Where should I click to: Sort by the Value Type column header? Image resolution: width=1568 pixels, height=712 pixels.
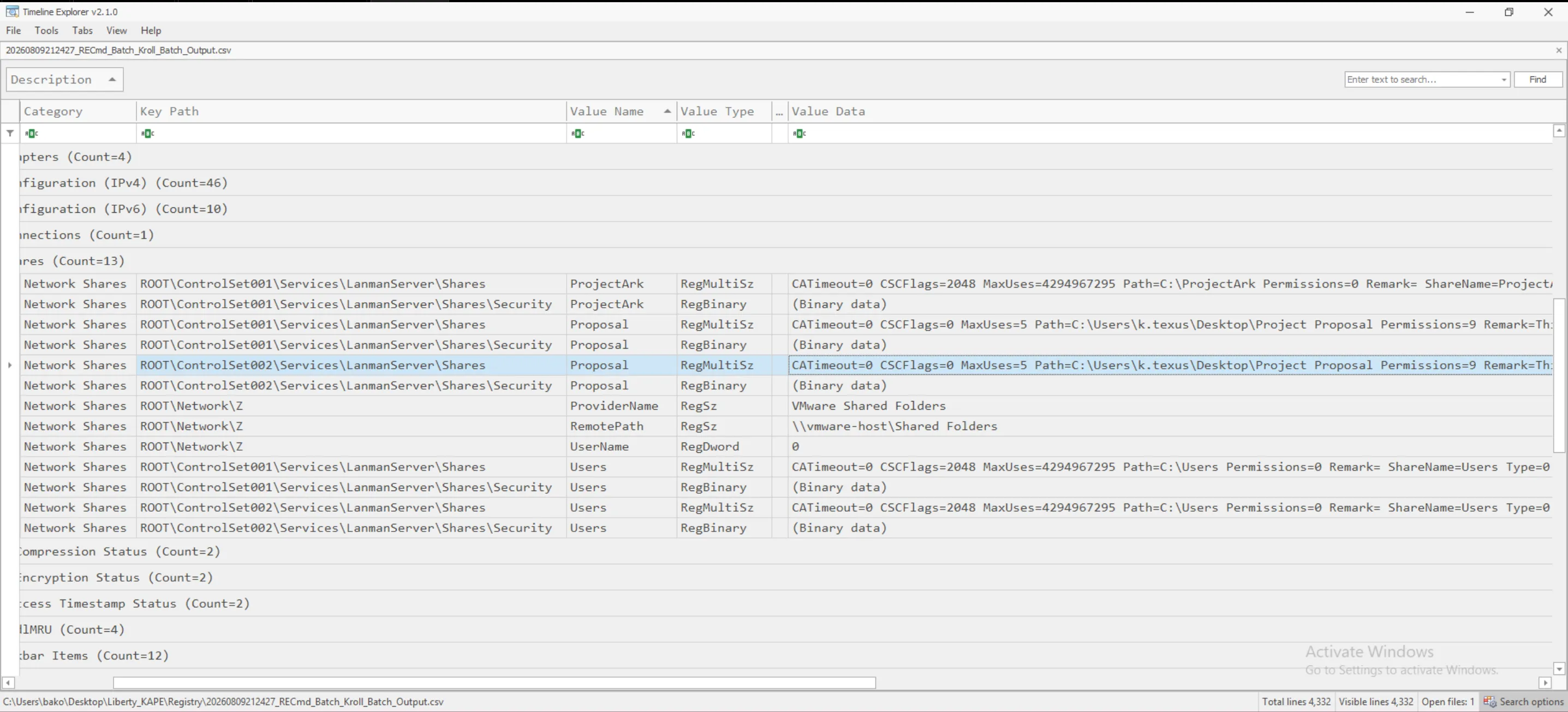click(724, 111)
